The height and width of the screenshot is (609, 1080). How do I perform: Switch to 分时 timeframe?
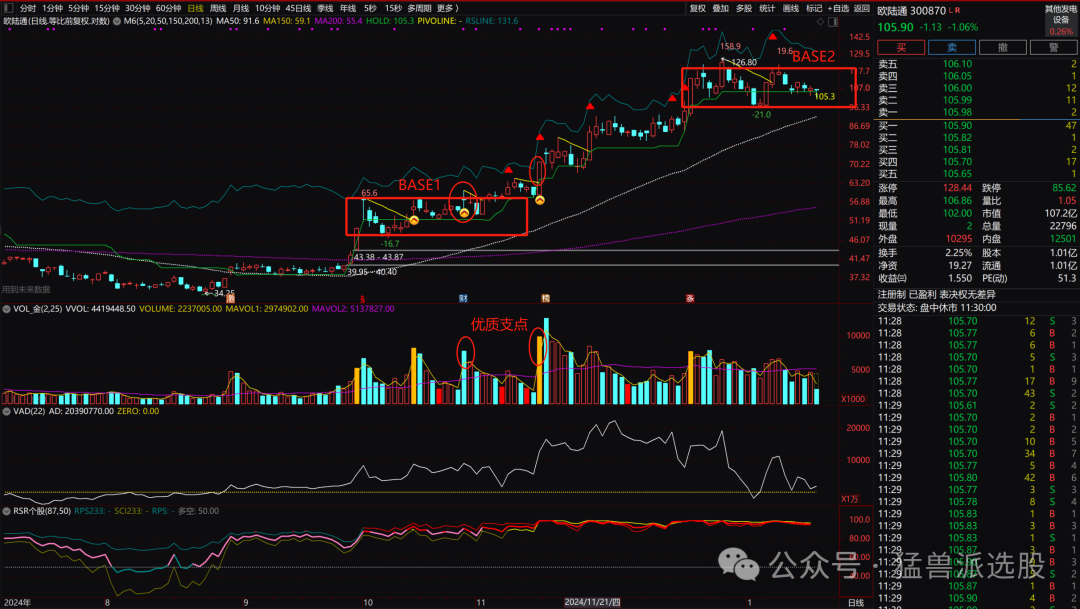pyautogui.click(x=28, y=8)
